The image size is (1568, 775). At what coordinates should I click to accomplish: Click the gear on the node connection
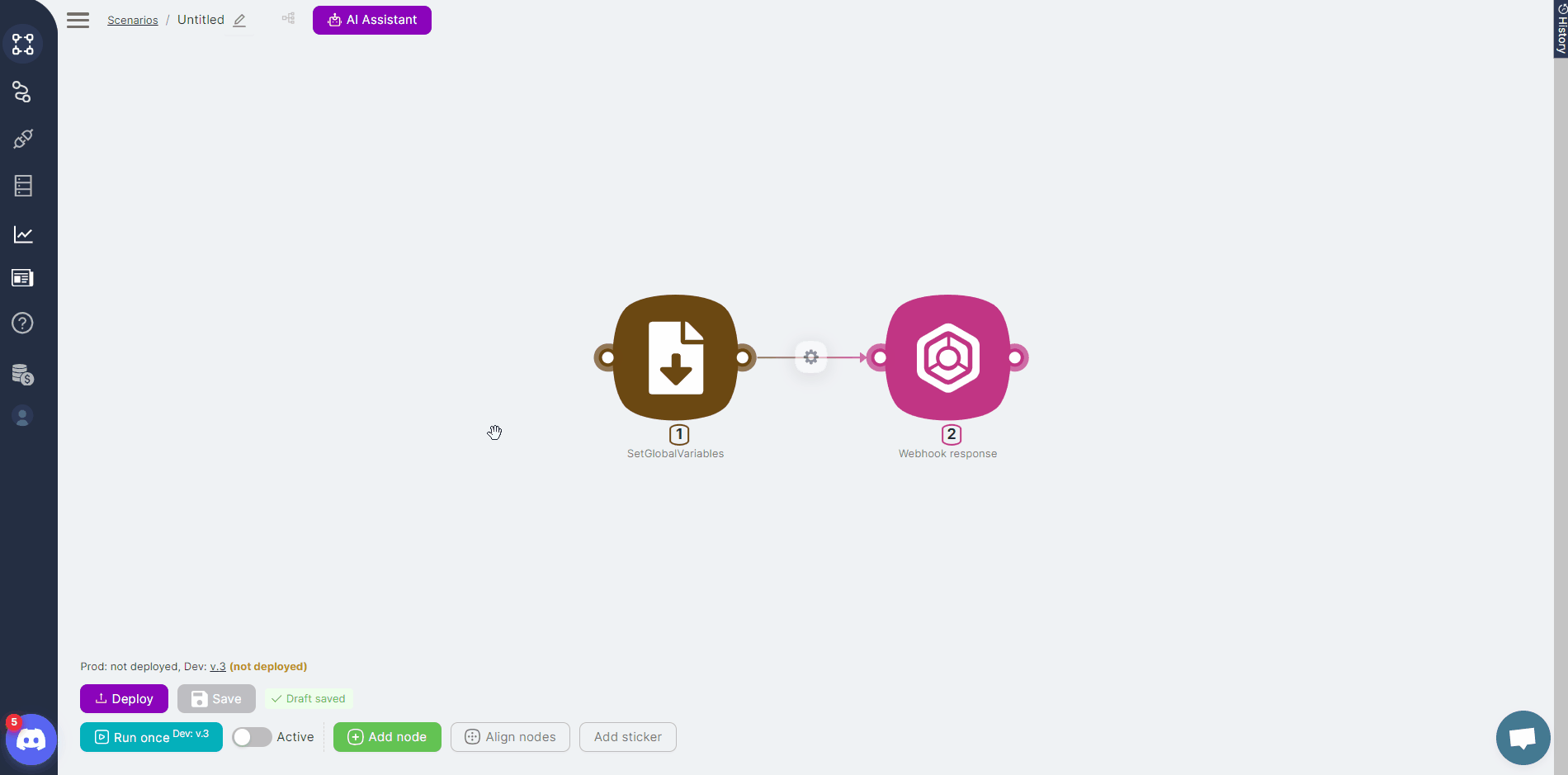click(811, 357)
